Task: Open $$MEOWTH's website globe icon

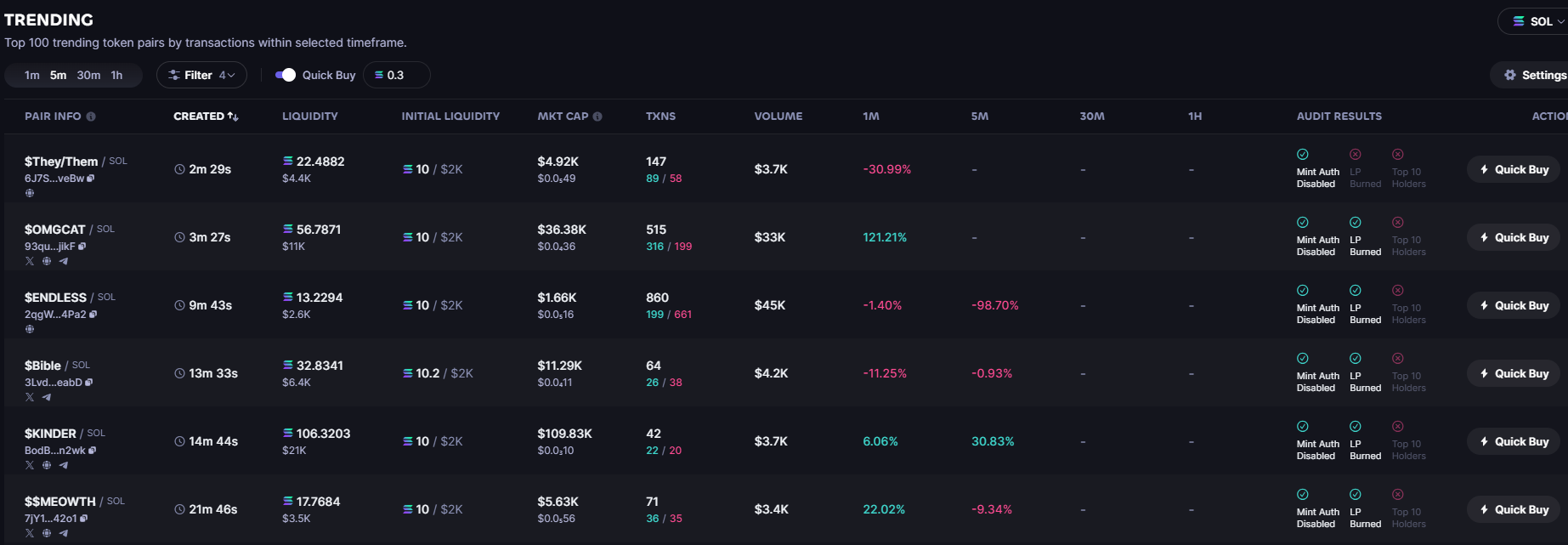Action: point(47,533)
